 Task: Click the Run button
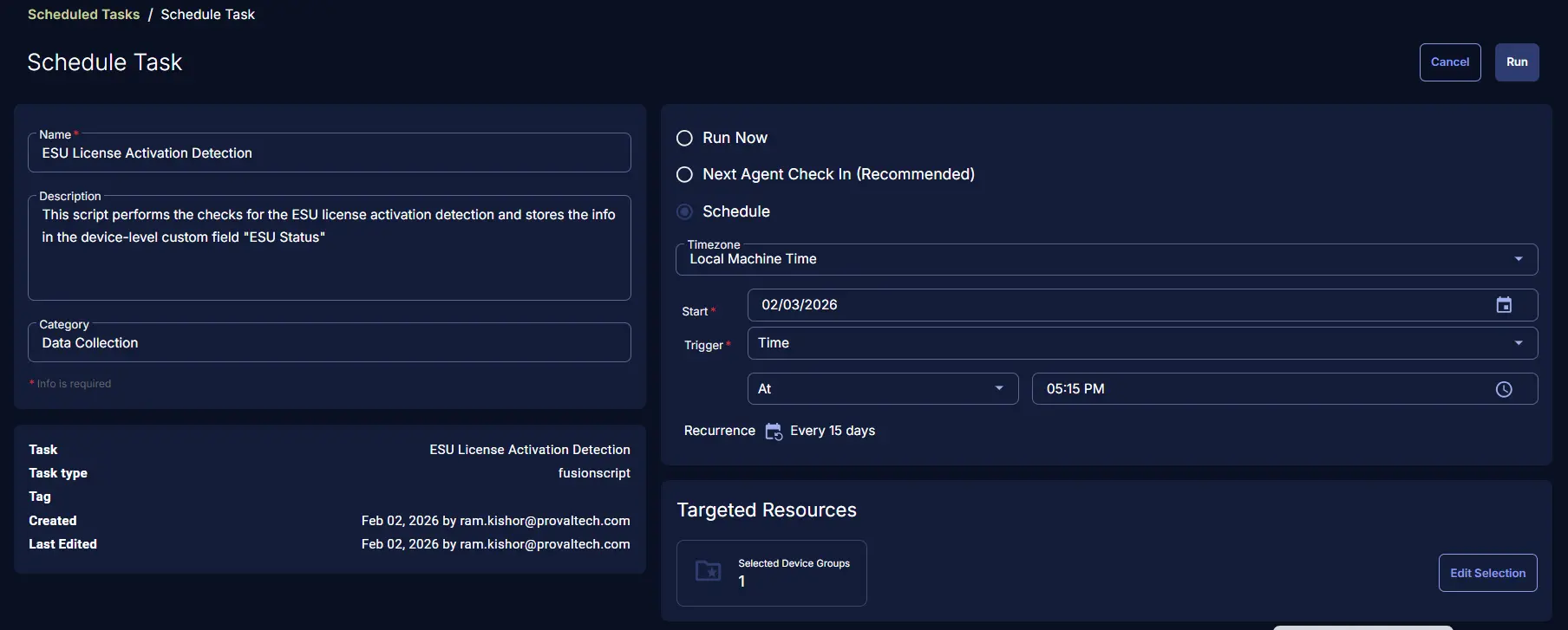coord(1516,62)
